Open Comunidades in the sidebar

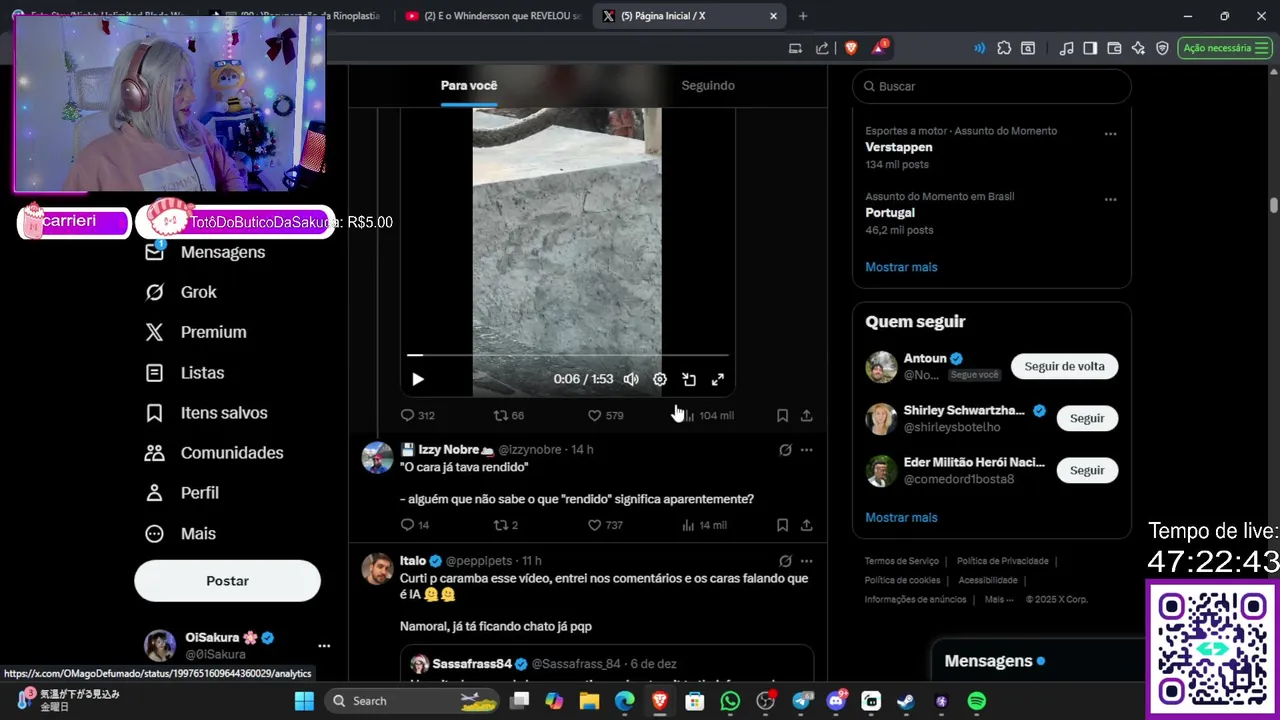pos(214,453)
